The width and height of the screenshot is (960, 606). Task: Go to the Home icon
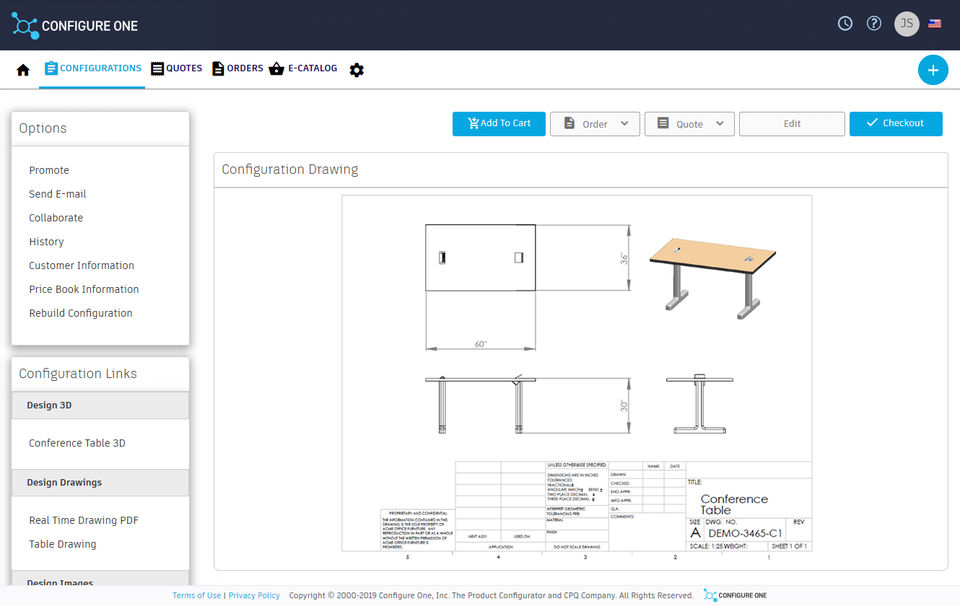coord(23,70)
